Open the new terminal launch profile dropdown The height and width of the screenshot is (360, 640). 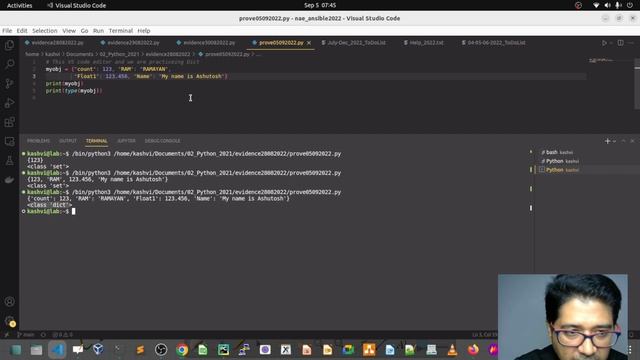click(614, 141)
